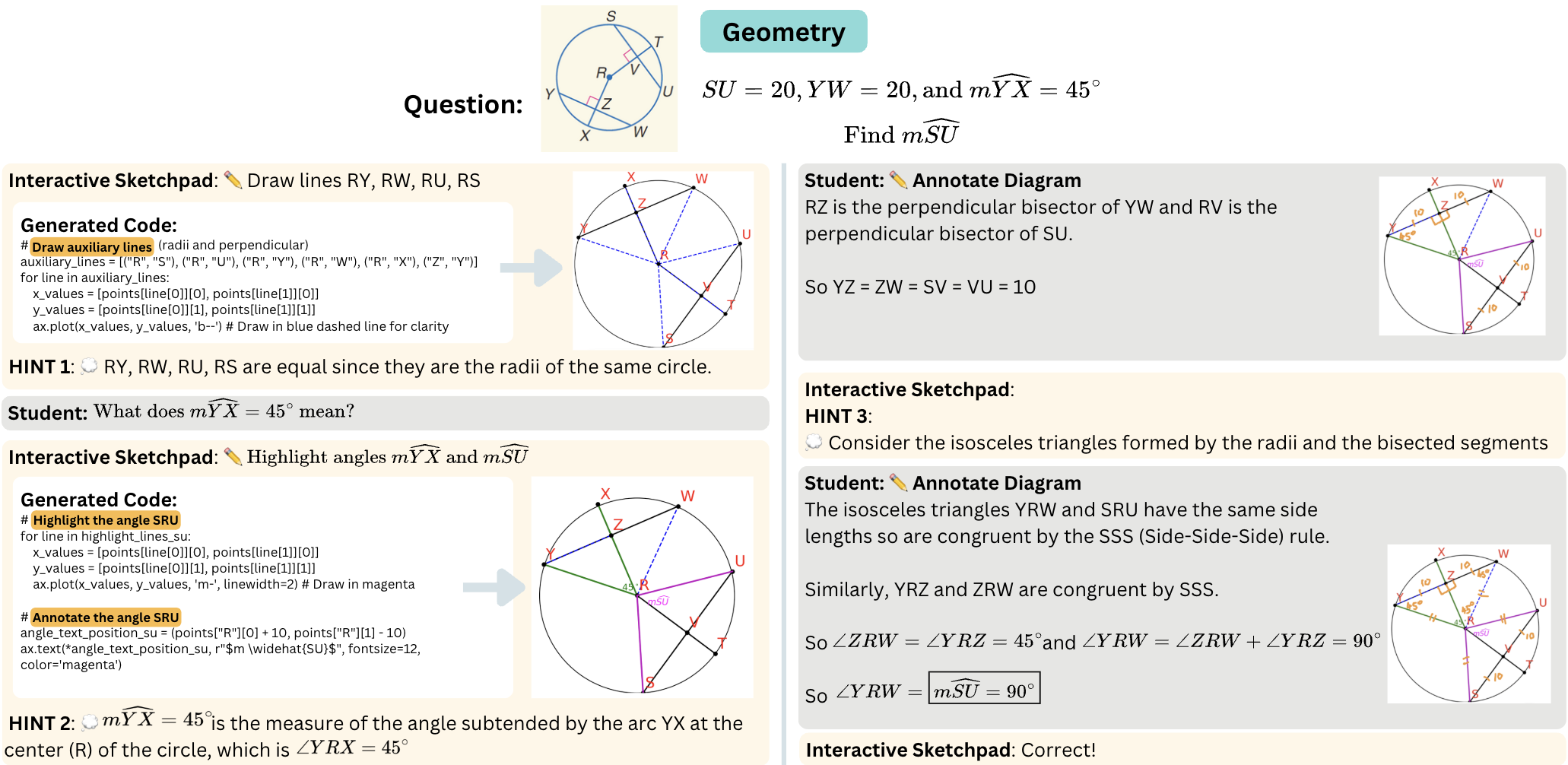The image size is (1568, 765).
Task: Click the pencil icon before Highlight angles
Action: point(233,457)
